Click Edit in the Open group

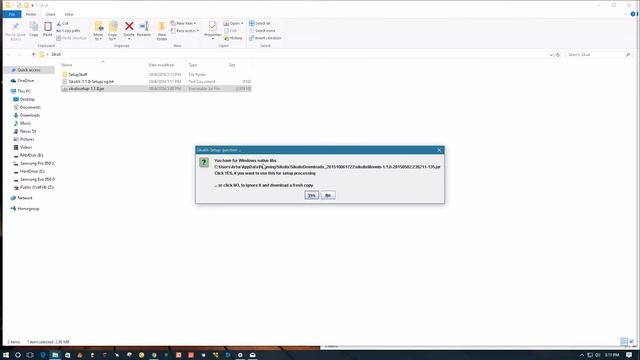[x=231, y=31]
